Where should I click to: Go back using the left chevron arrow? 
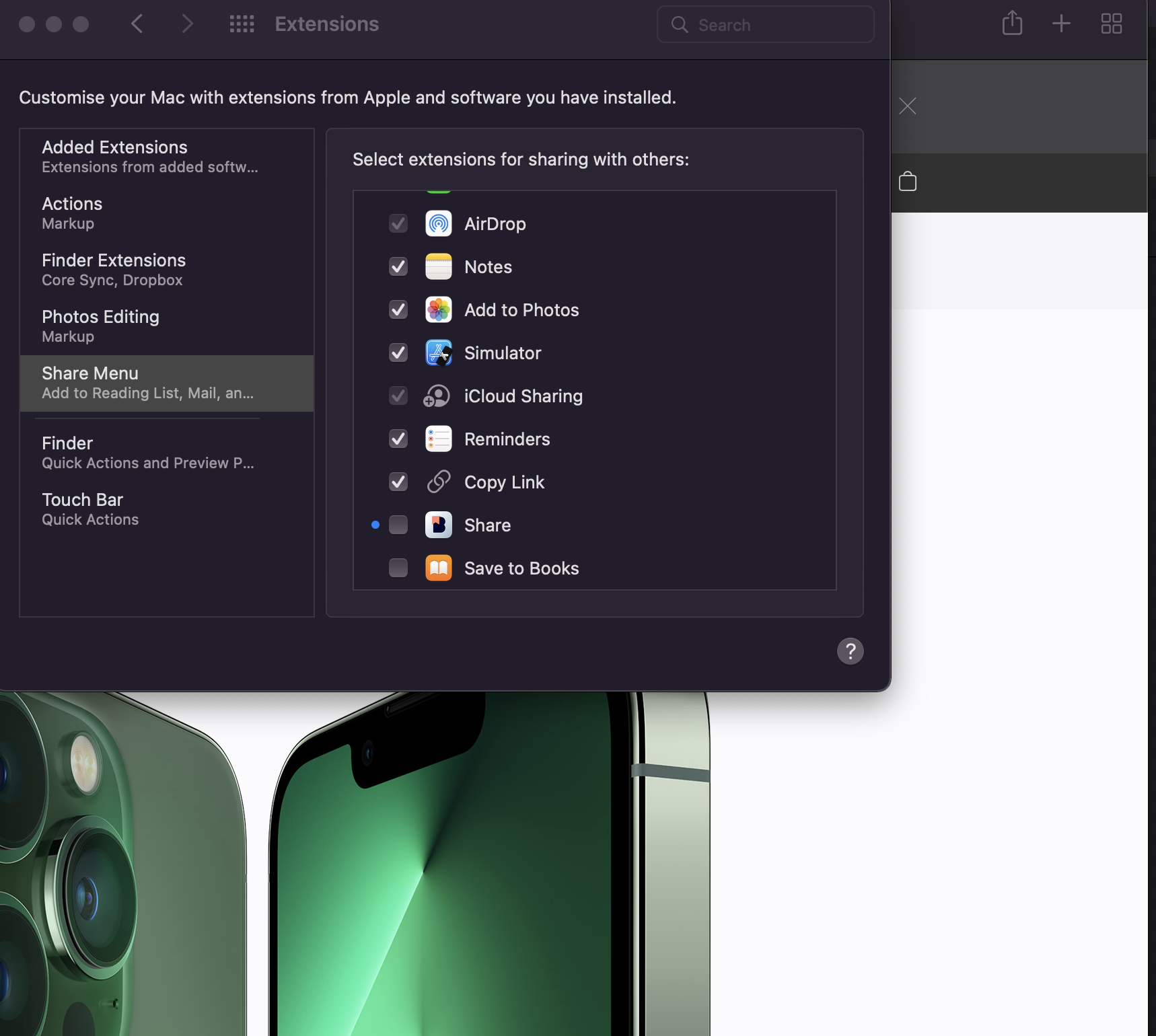tap(137, 24)
